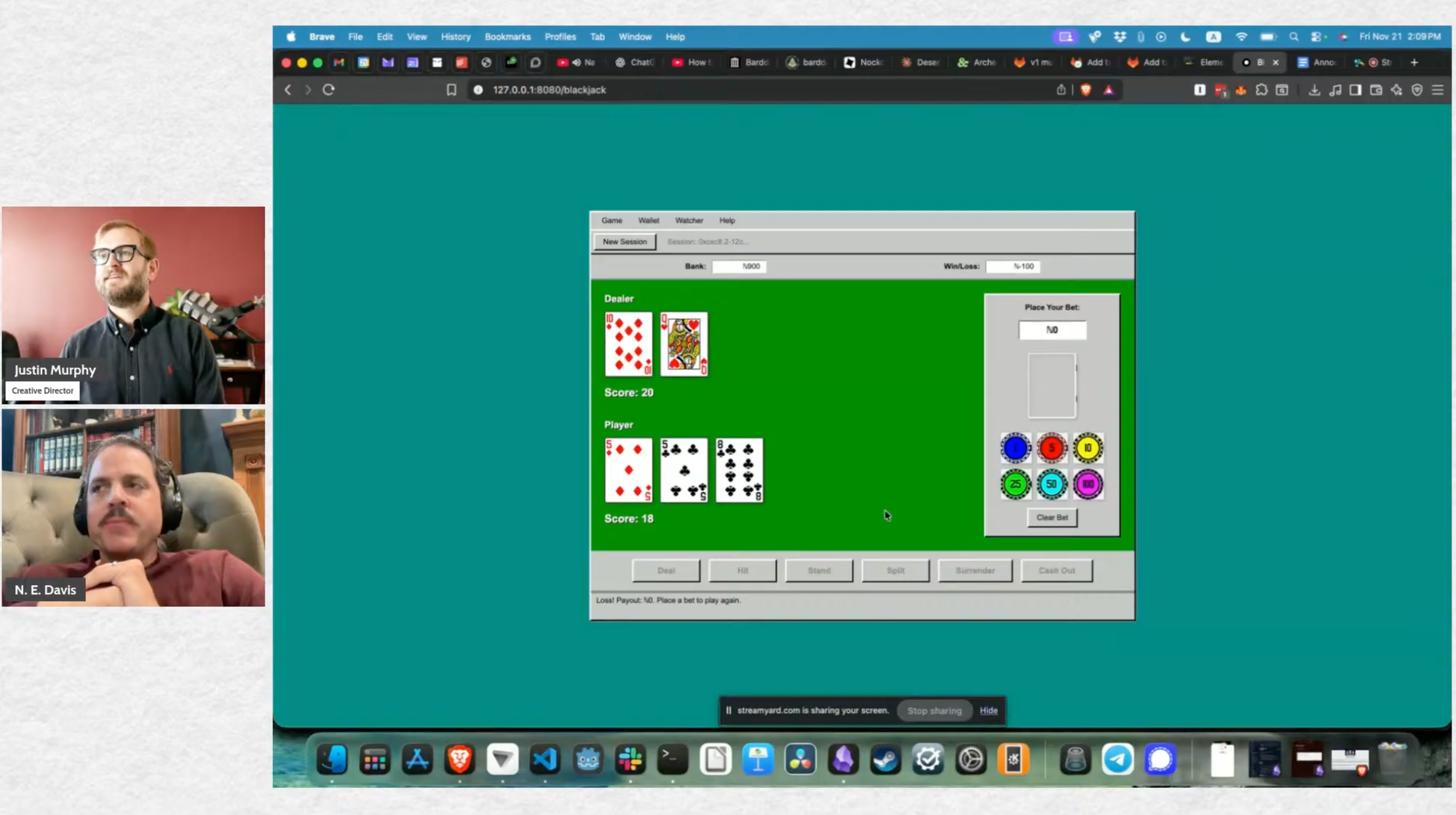Select the blue 1 chip
1456x815 pixels.
click(1015, 448)
